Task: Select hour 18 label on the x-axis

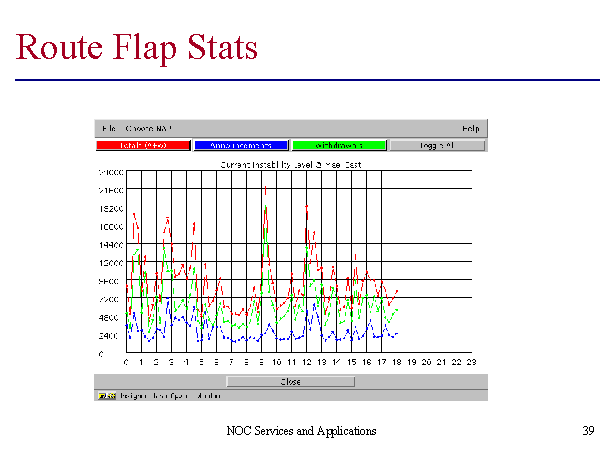Action: 396,362
